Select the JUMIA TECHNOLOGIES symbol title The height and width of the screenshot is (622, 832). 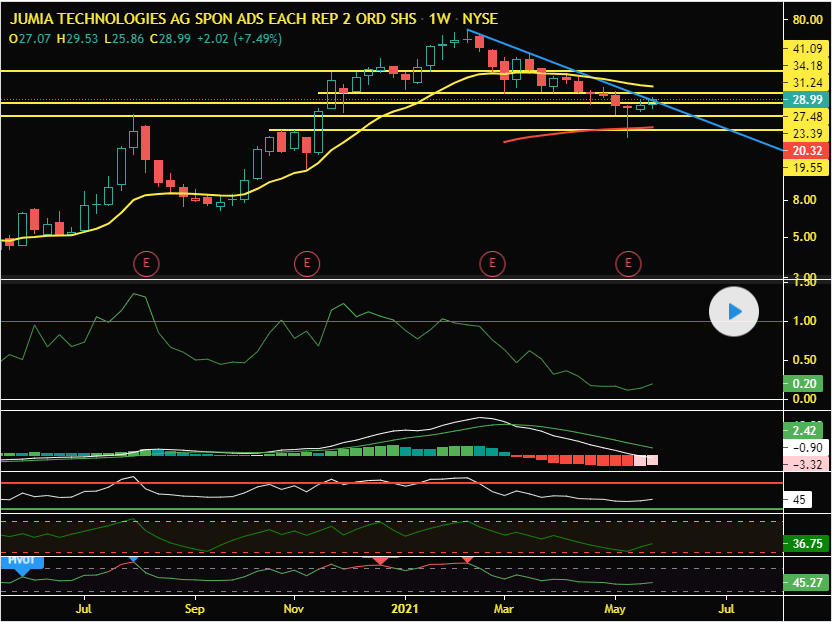point(213,20)
